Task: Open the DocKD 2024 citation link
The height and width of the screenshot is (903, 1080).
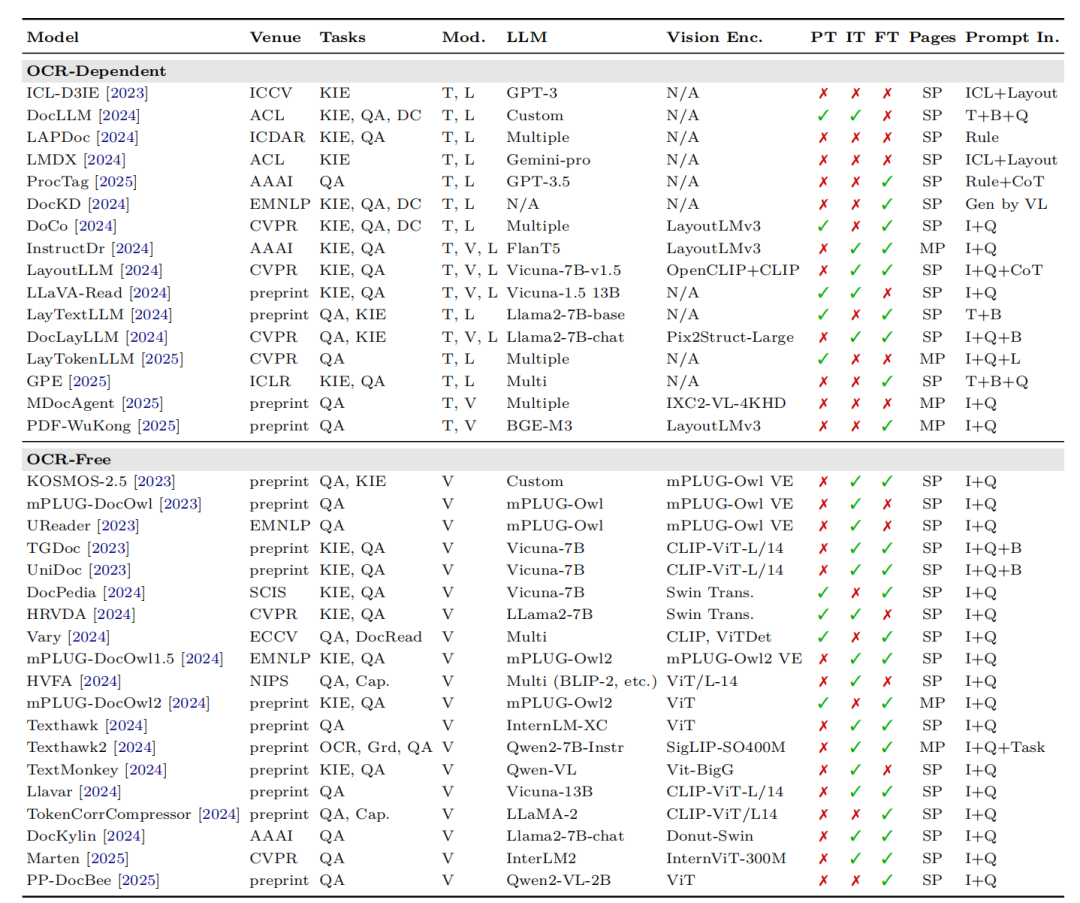Action: (109, 204)
